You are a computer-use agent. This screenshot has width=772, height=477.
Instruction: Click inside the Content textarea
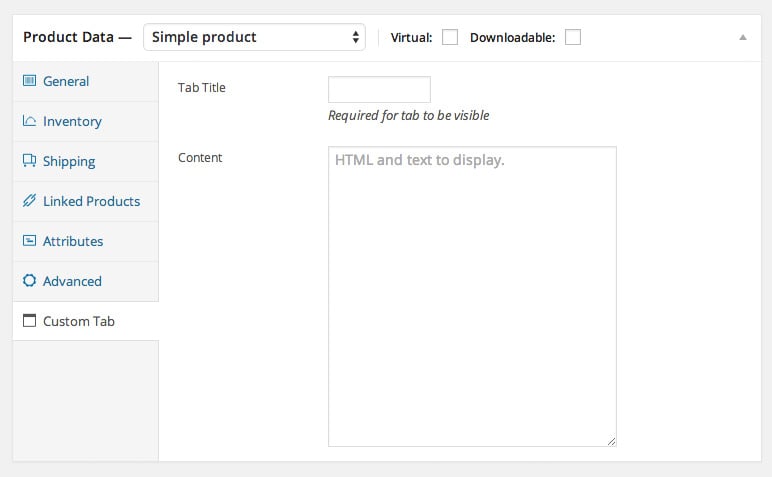coord(472,296)
